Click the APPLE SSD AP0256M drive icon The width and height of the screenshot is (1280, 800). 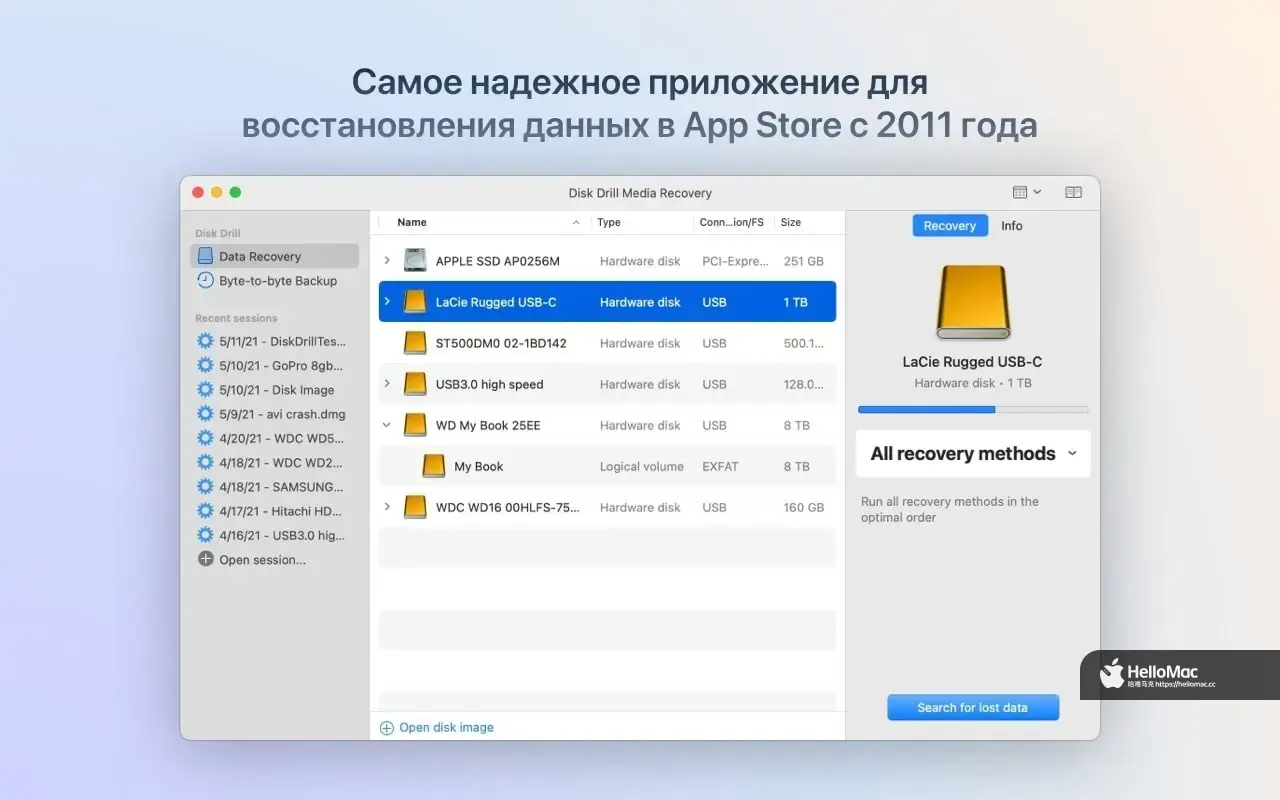415,261
